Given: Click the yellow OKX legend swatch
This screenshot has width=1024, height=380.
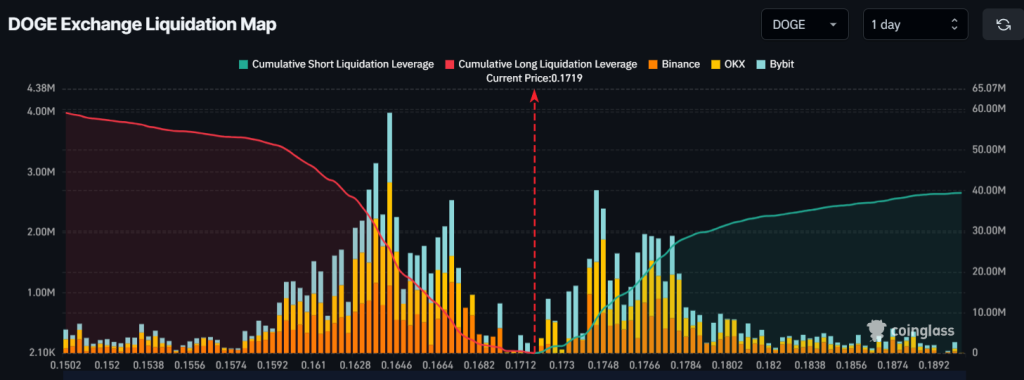Looking at the screenshot, I should [715, 65].
